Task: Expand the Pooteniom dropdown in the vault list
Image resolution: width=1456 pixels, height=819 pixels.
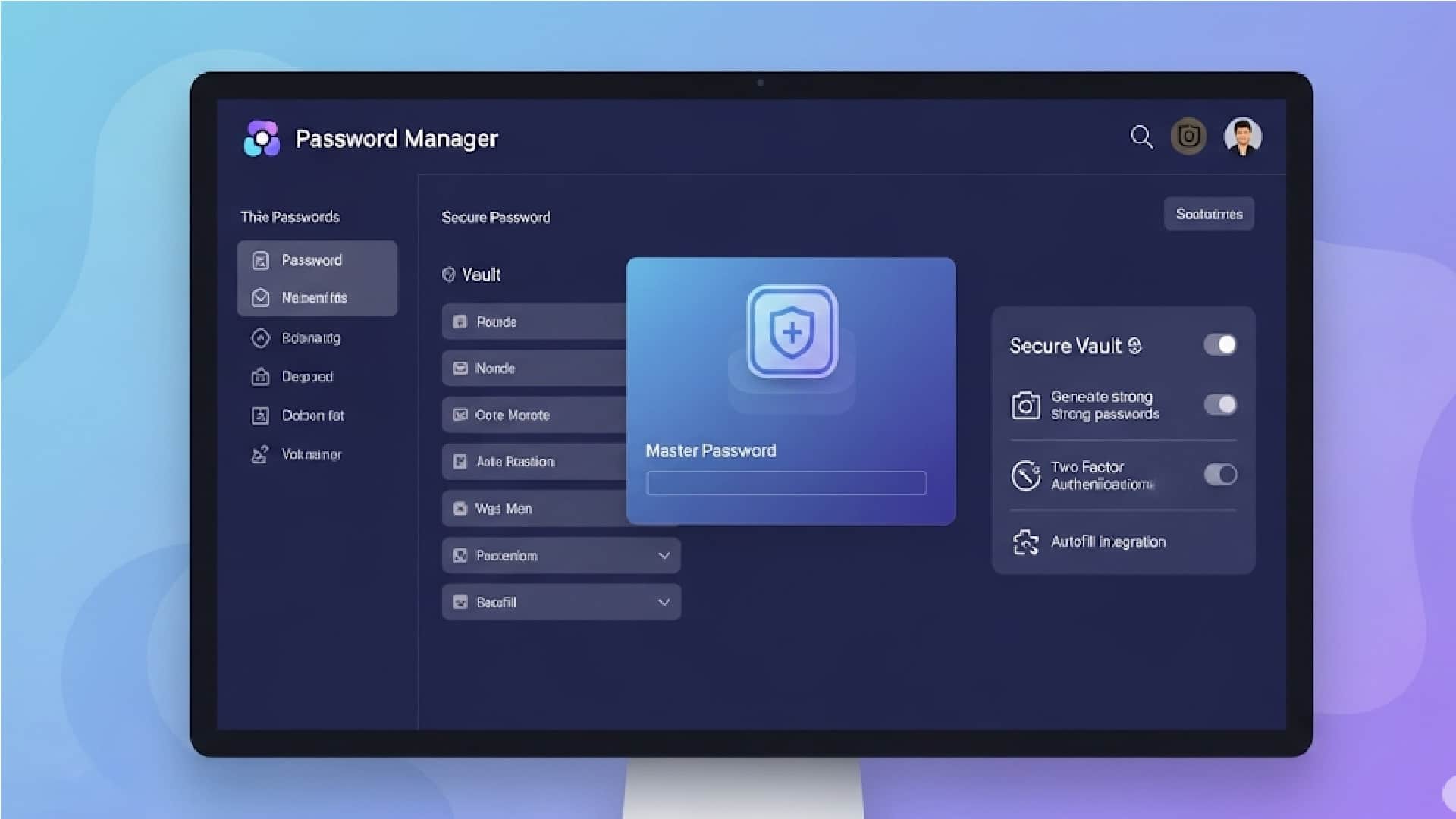Action: [x=664, y=555]
